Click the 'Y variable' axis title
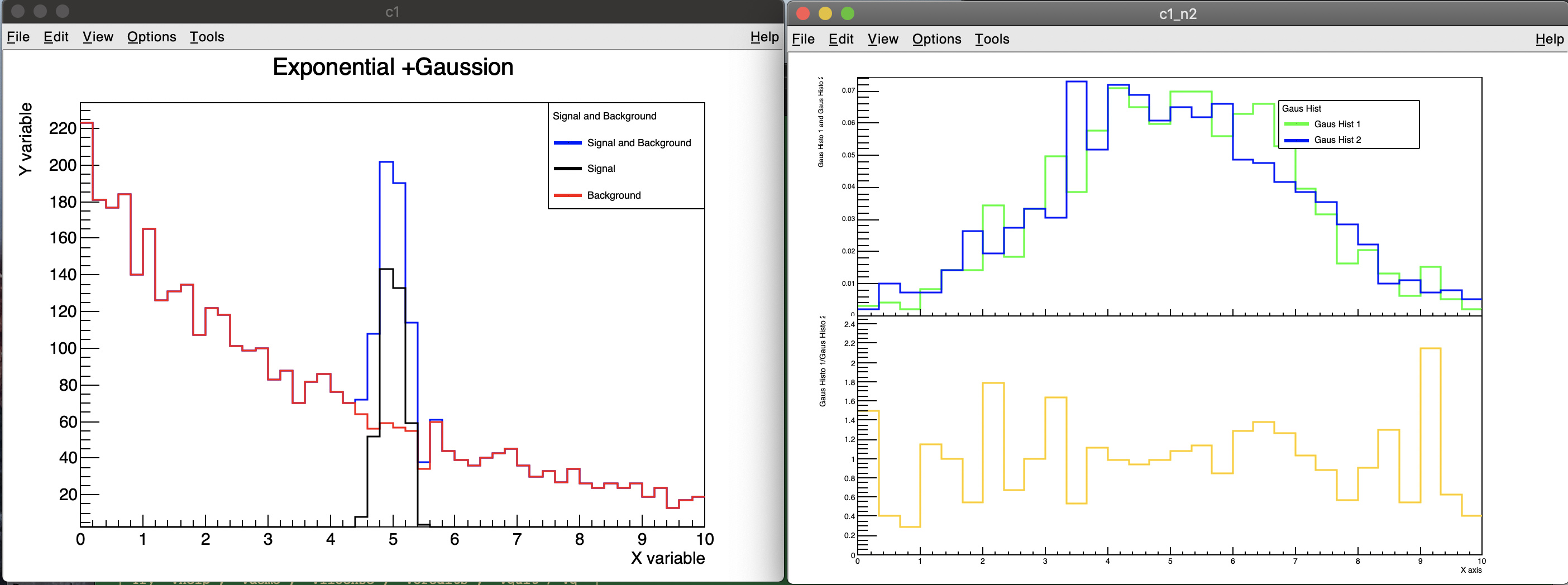This screenshot has height=585, width=1568. (26, 140)
